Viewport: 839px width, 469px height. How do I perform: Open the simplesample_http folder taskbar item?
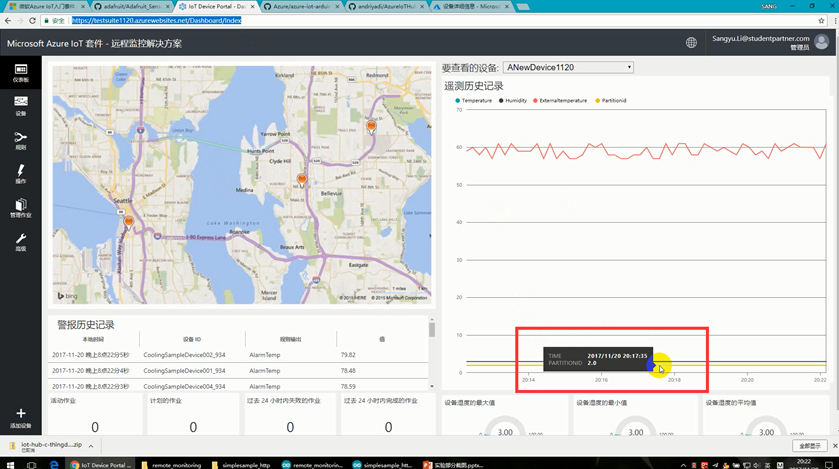(x=241, y=465)
